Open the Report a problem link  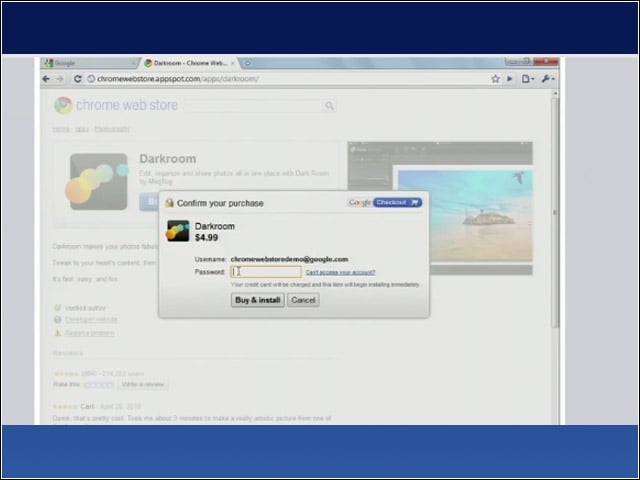89,333
